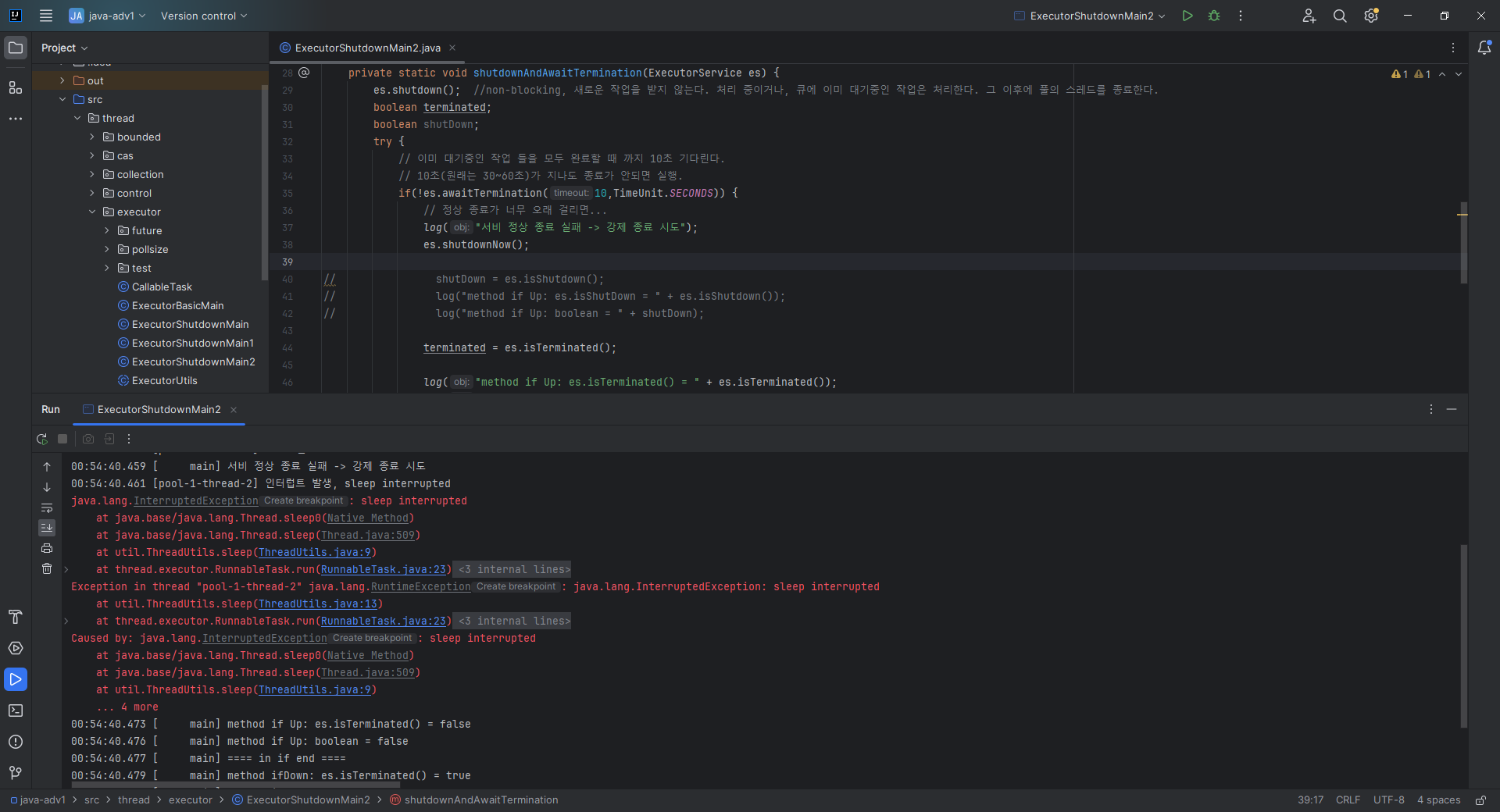Open Code With Me user icon
The width and height of the screenshot is (1500, 812).
pyautogui.click(x=1309, y=16)
